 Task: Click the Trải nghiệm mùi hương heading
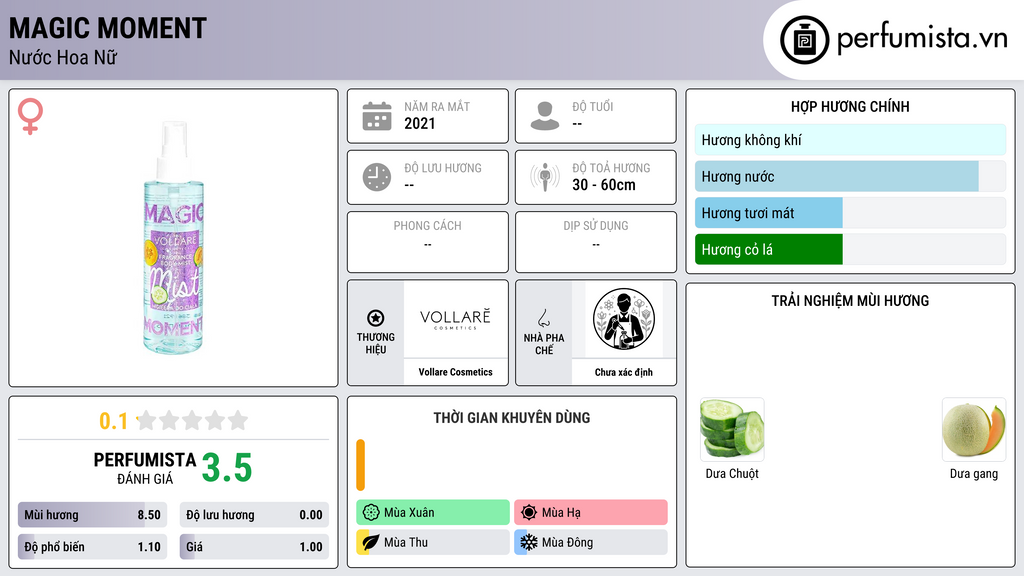point(850,301)
